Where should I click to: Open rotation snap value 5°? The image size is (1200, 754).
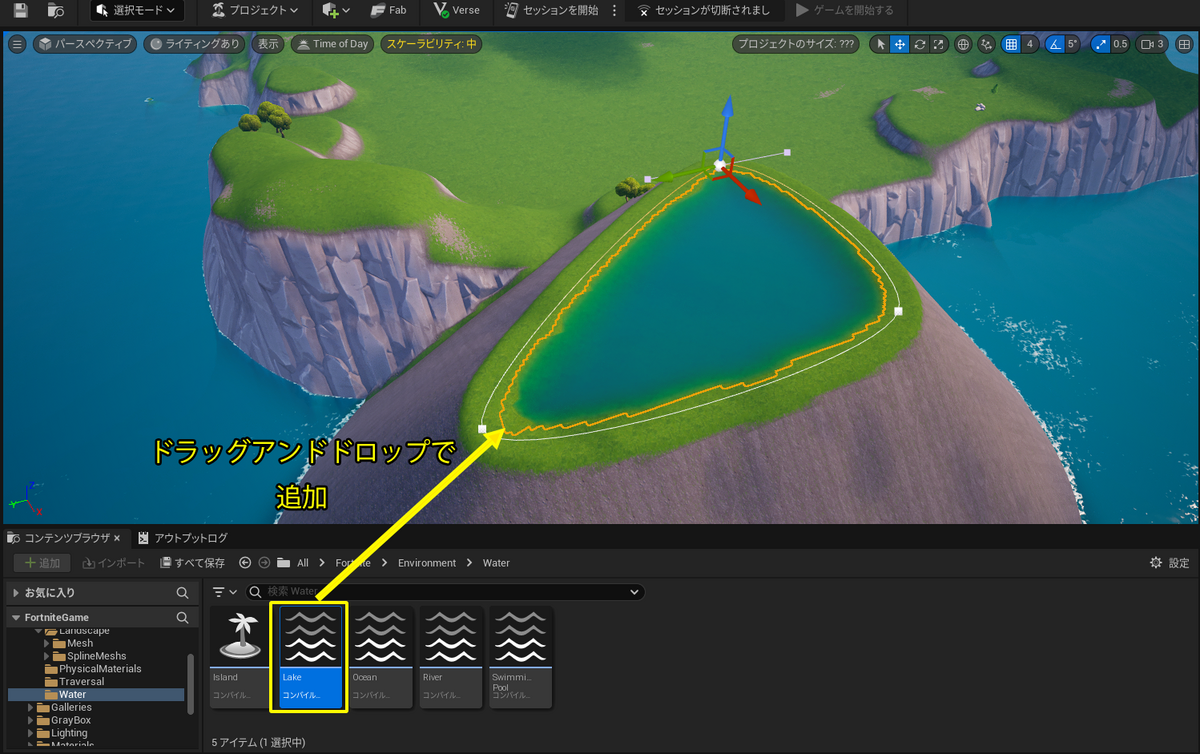1073,44
